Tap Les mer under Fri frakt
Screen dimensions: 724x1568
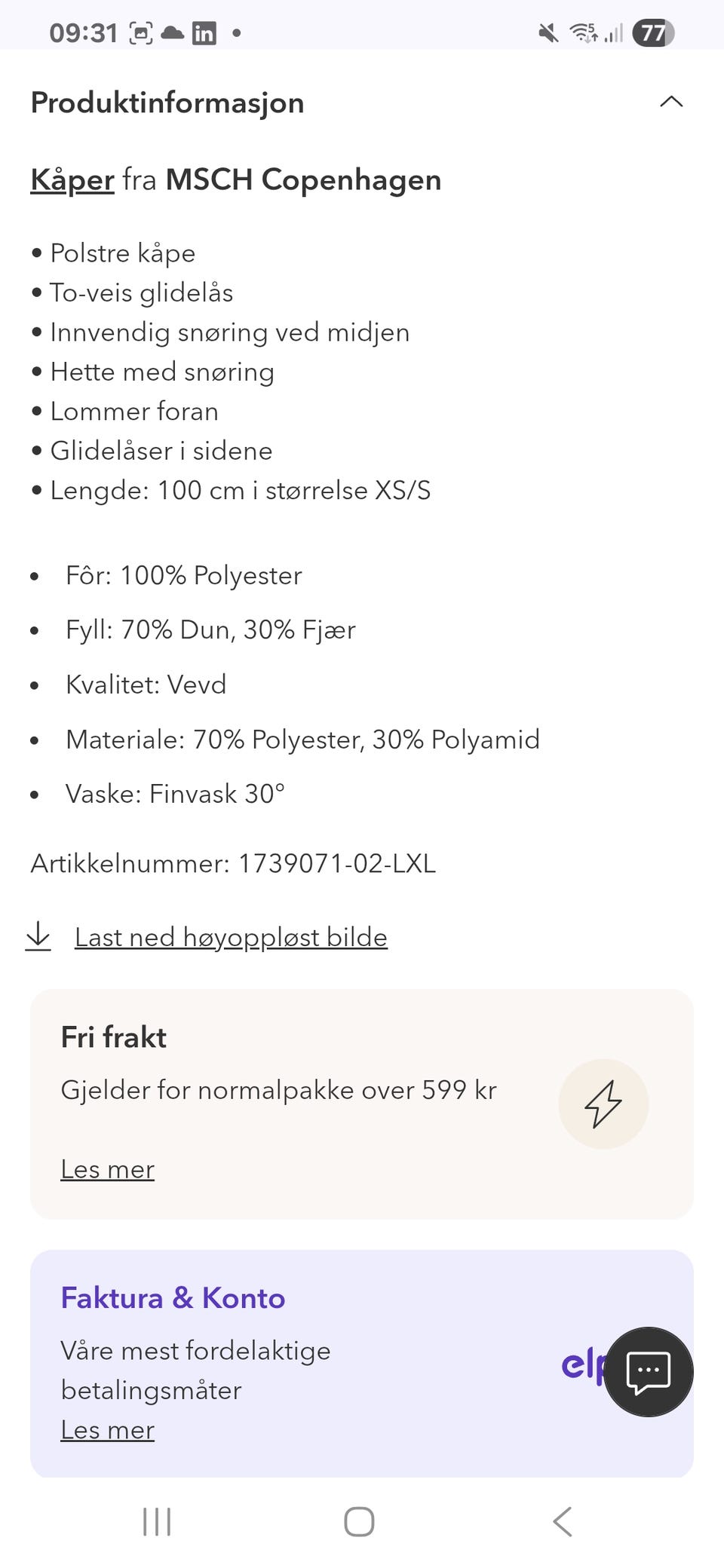107,1168
